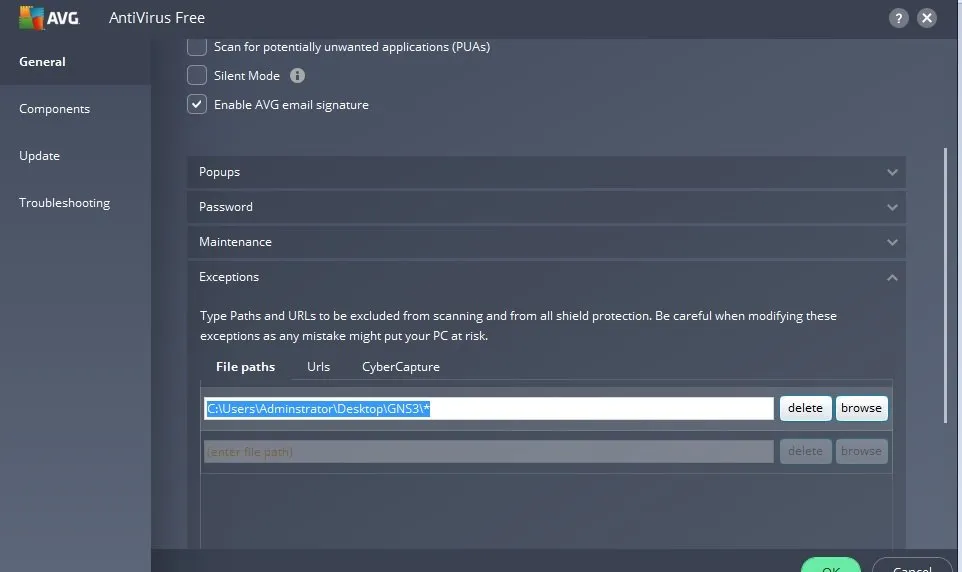Expand the Popups section
Screen dimensions: 962x572
546,172
